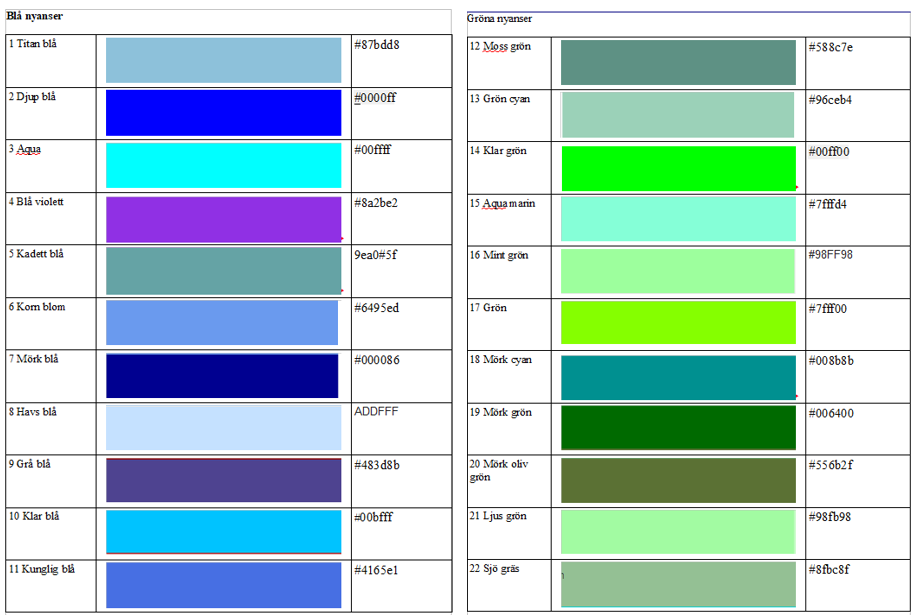Image resolution: width=914 pixels, height=615 pixels.
Task: Click the hex code #4165e1
Action: [x=376, y=570]
